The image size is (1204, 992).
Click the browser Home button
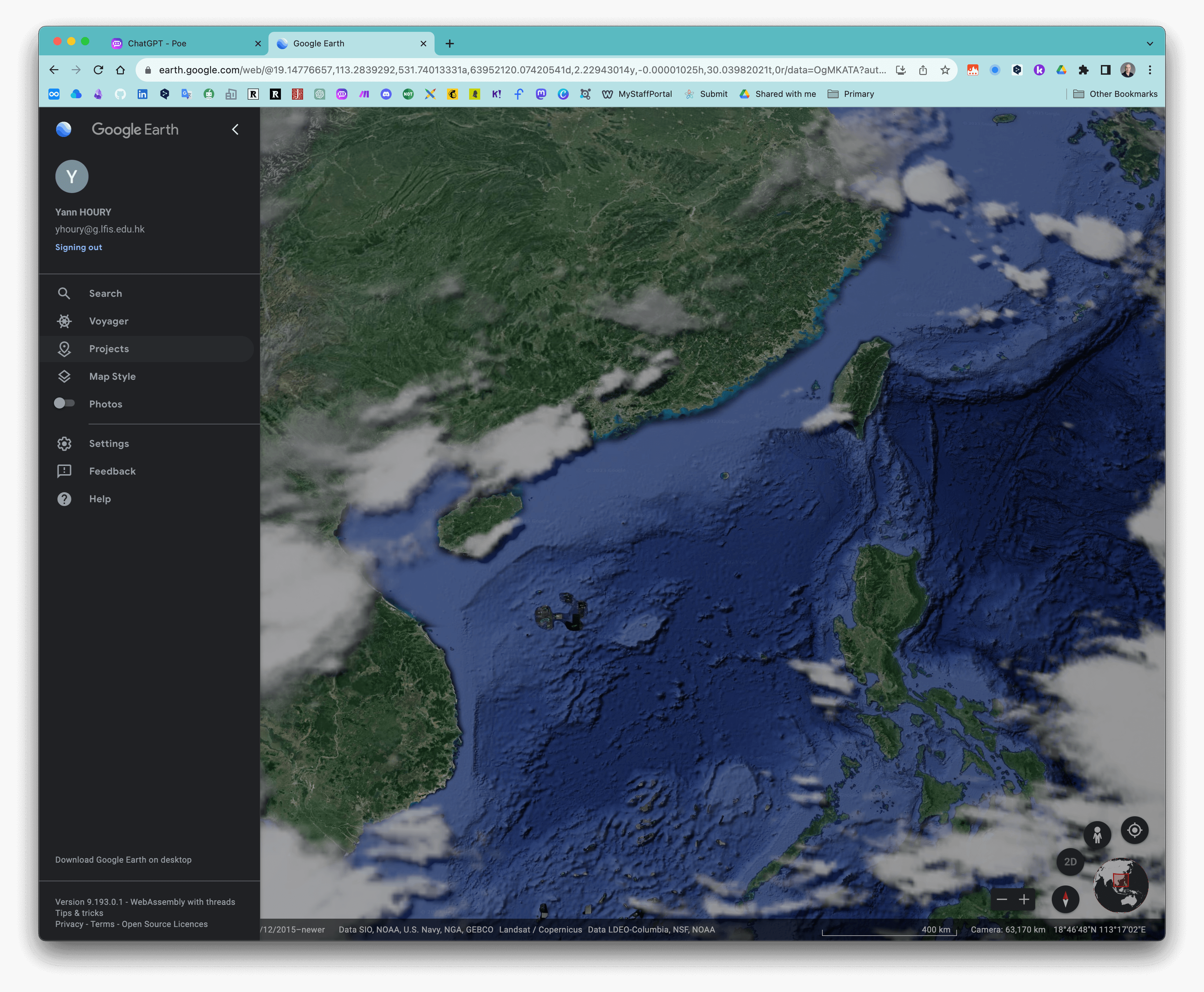(x=120, y=70)
